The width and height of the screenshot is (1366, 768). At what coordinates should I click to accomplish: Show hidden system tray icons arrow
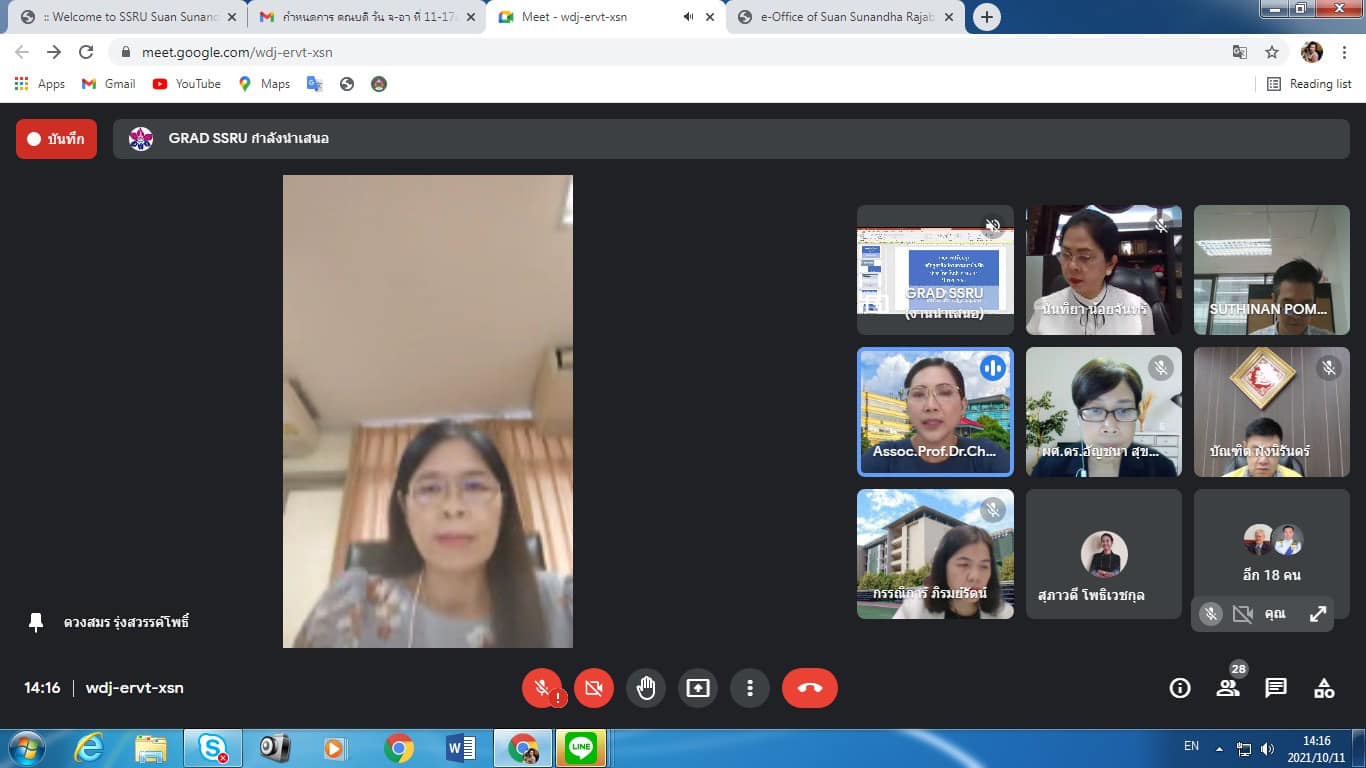[1219, 748]
